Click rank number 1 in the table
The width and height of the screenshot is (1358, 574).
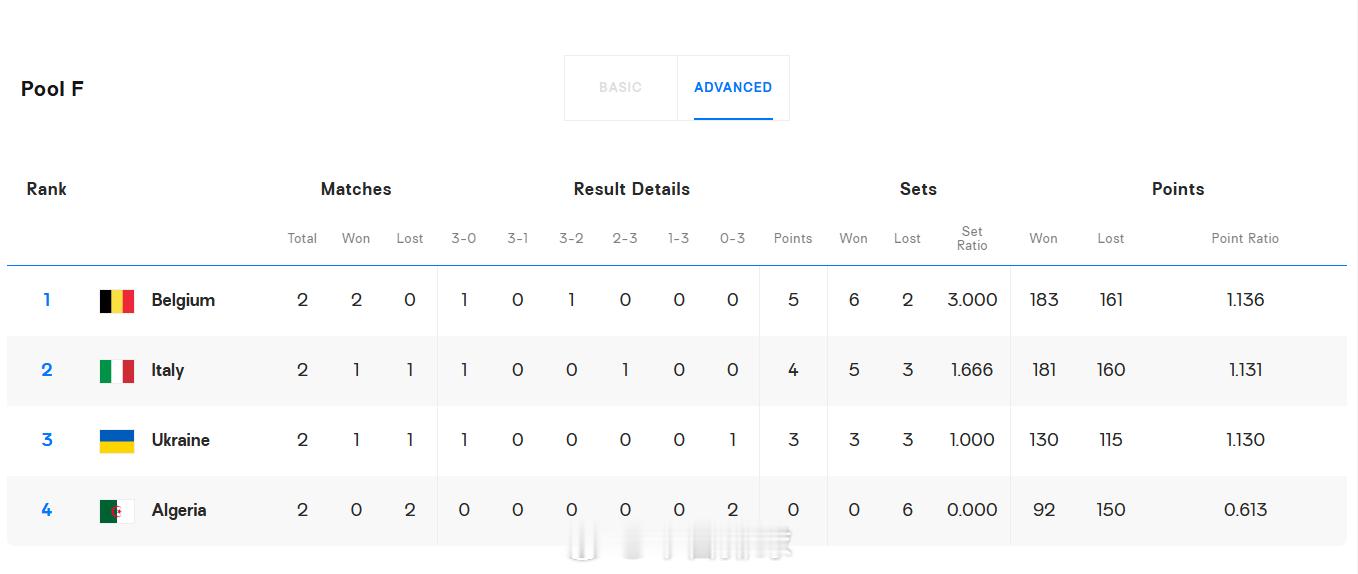(x=47, y=300)
